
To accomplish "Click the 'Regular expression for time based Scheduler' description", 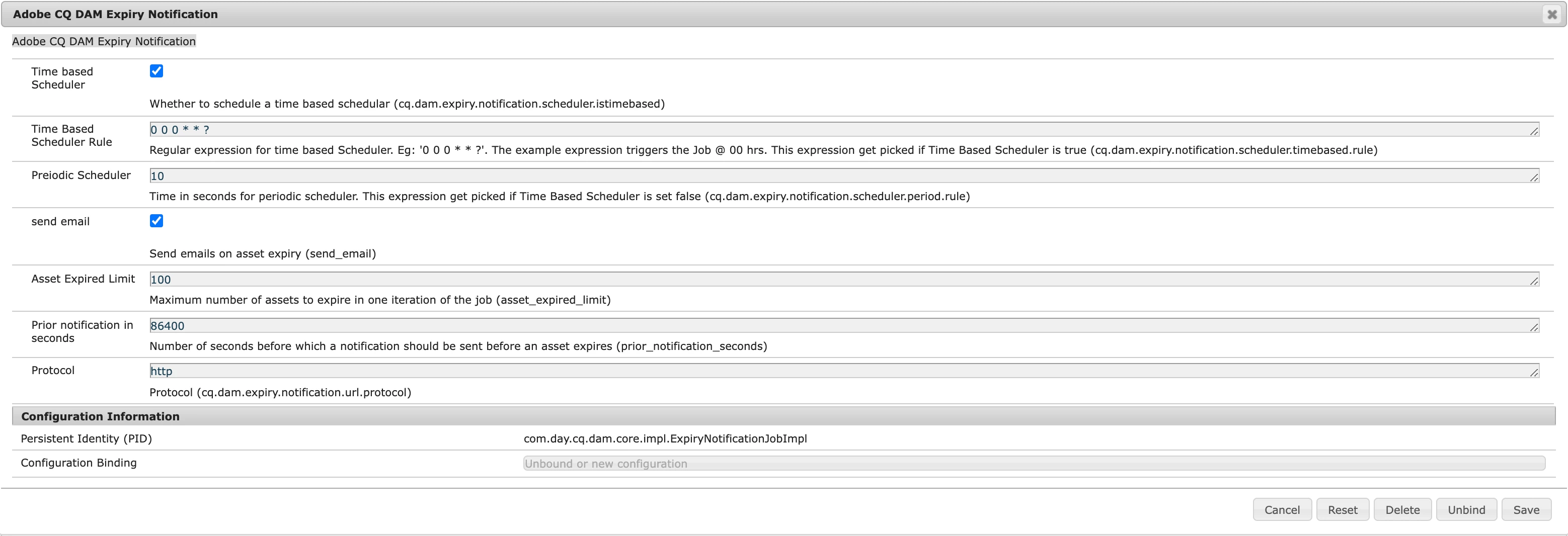I will pos(763,150).
